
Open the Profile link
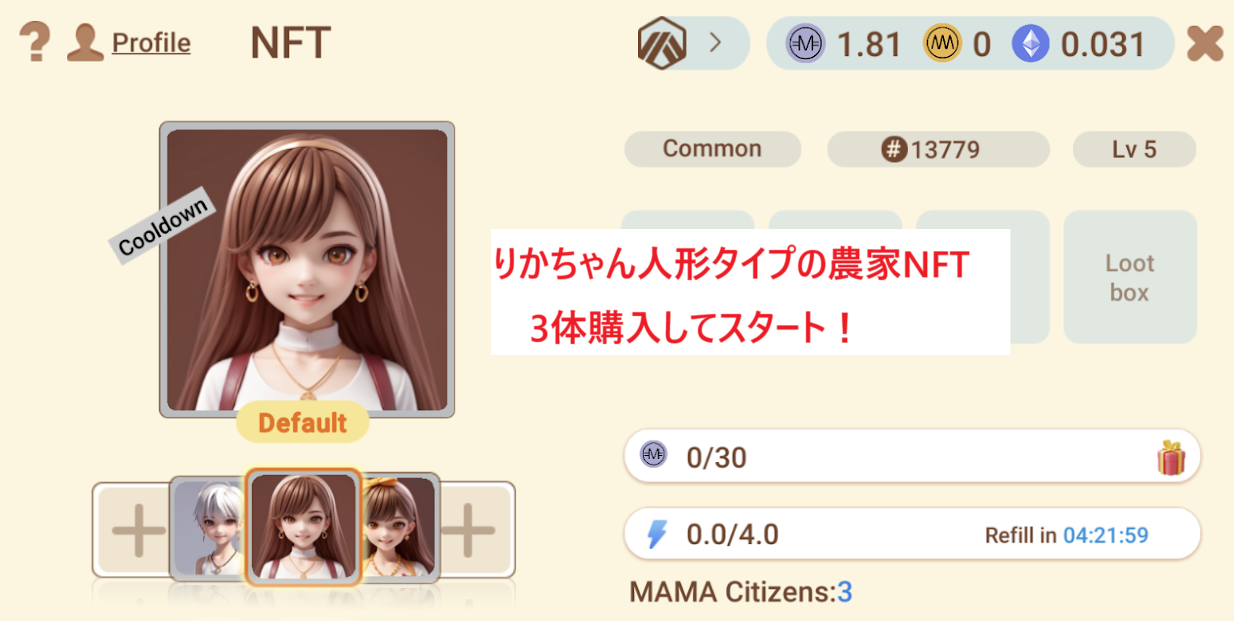[151, 43]
